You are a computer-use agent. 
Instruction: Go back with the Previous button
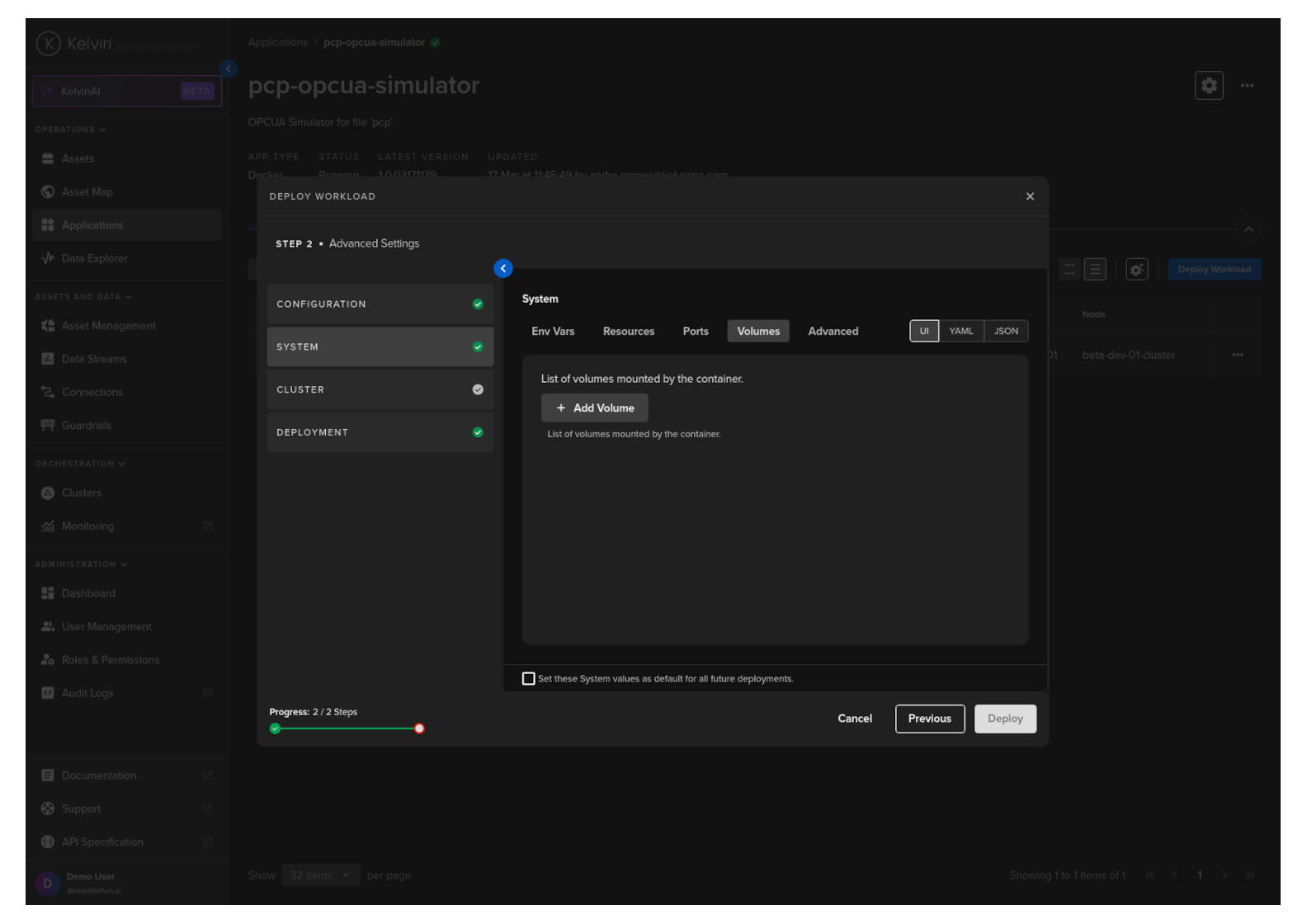click(x=929, y=719)
